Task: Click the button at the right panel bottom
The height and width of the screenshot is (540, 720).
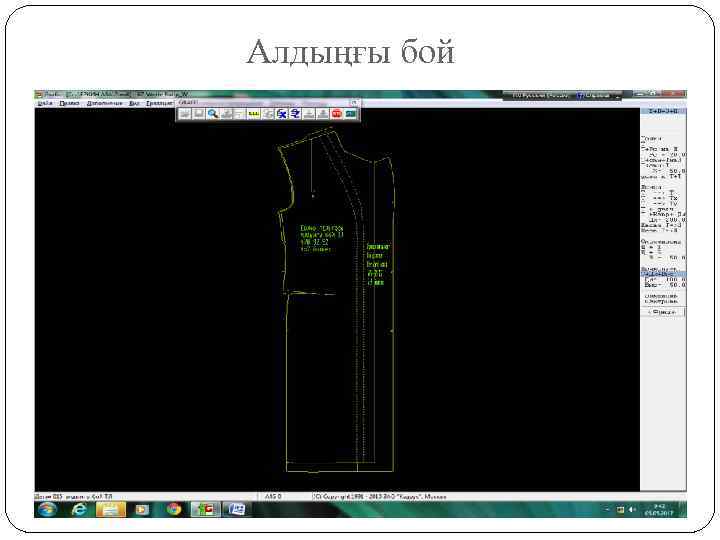Action: click(x=663, y=312)
